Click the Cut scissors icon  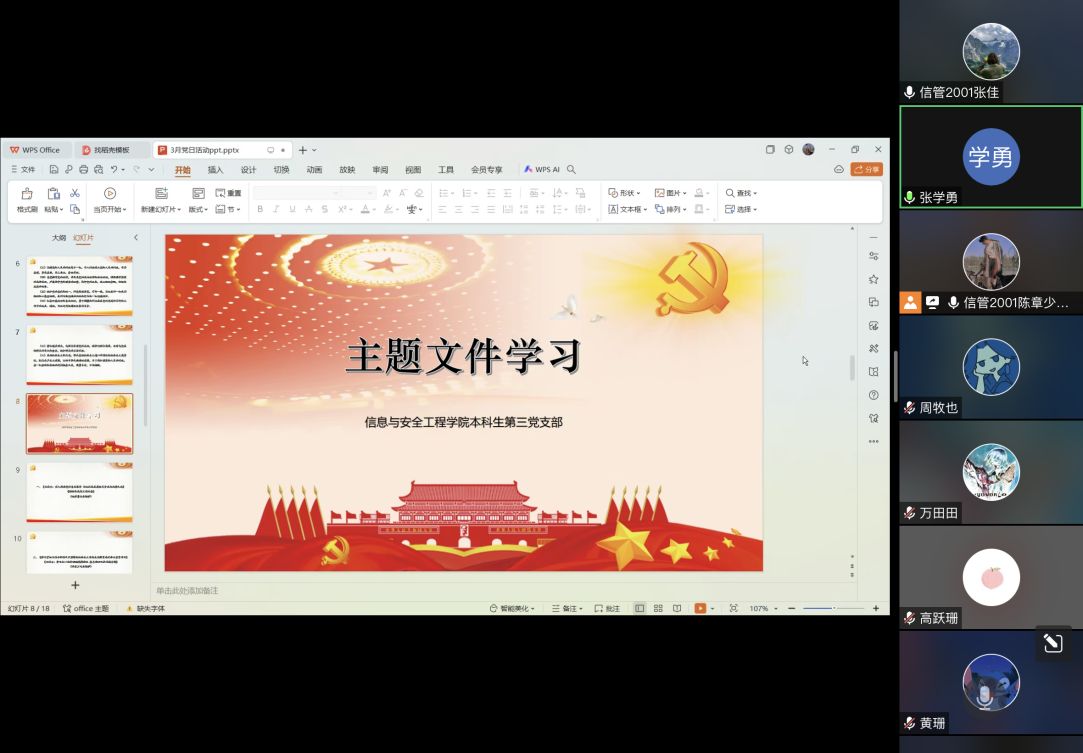click(74, 193)
